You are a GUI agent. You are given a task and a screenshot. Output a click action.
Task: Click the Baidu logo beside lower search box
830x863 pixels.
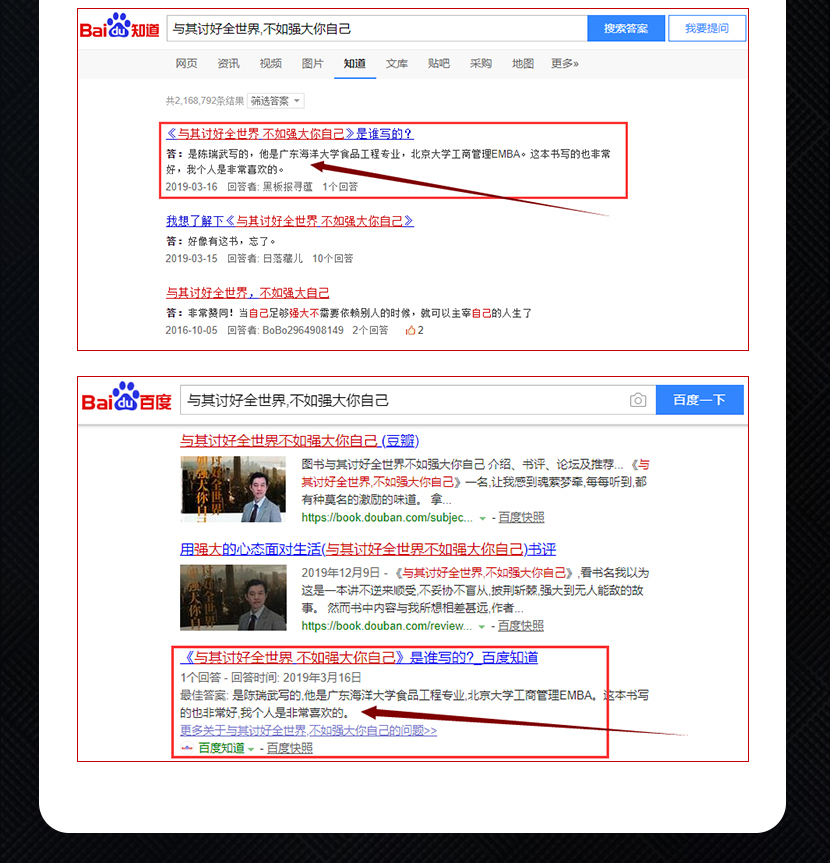[x=127, y=399]
